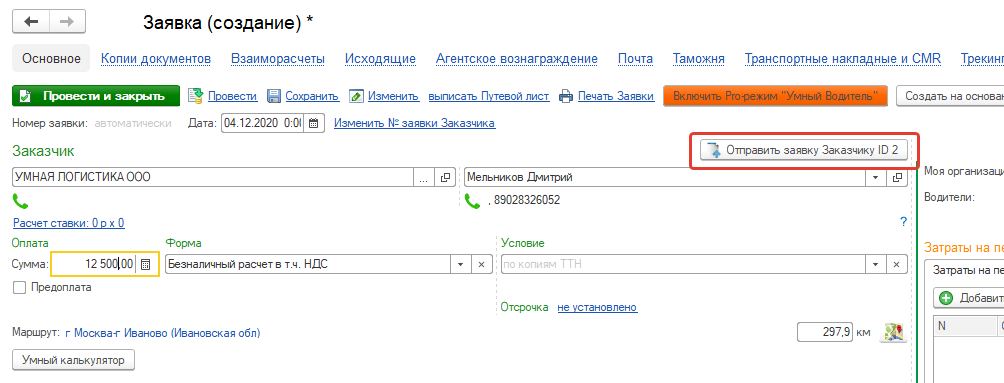
Task: Click the Условие text field
Action: 683,264
